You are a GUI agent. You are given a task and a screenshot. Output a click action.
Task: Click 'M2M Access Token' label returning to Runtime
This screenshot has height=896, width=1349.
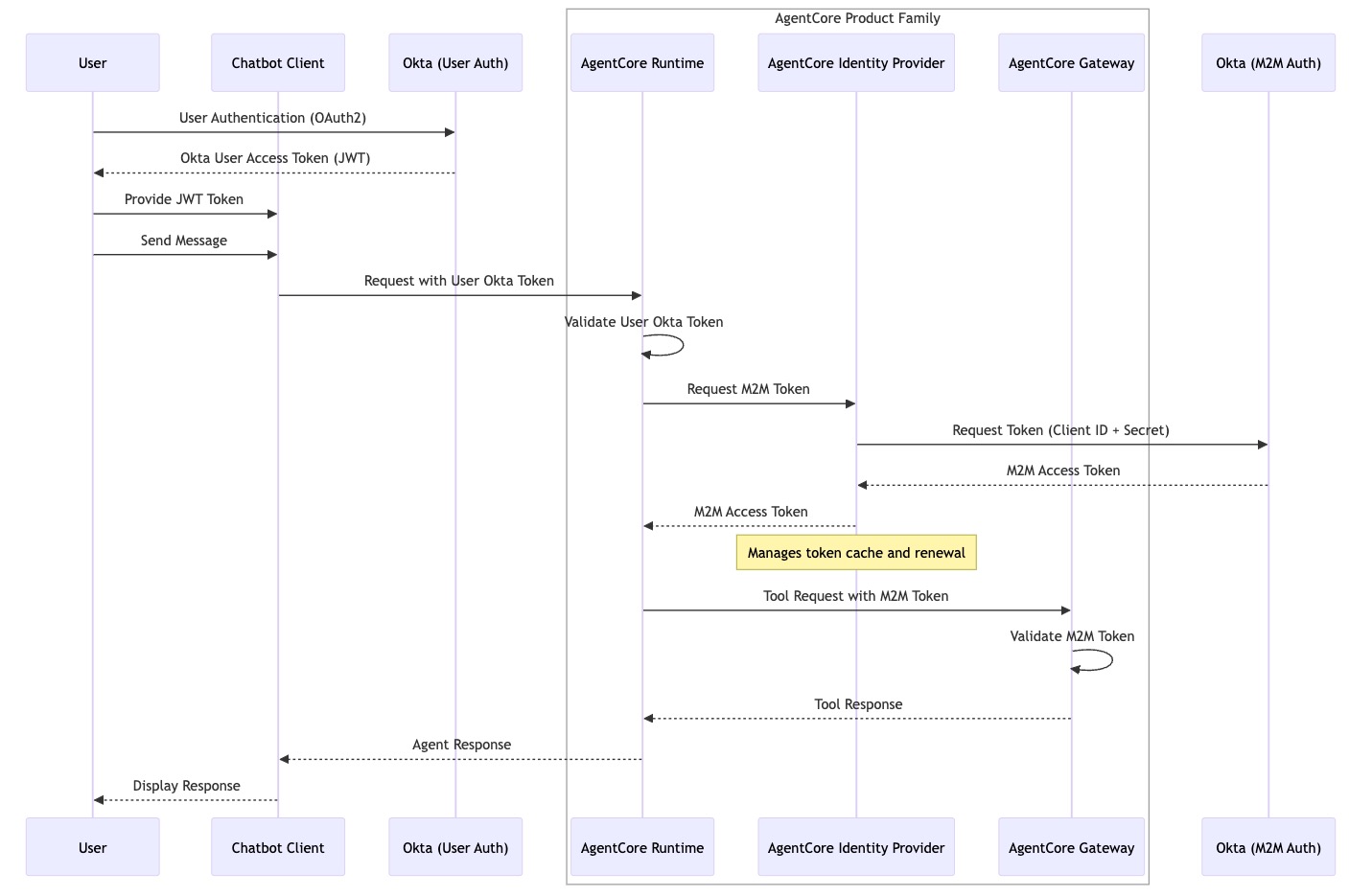[x=751, y=512]
